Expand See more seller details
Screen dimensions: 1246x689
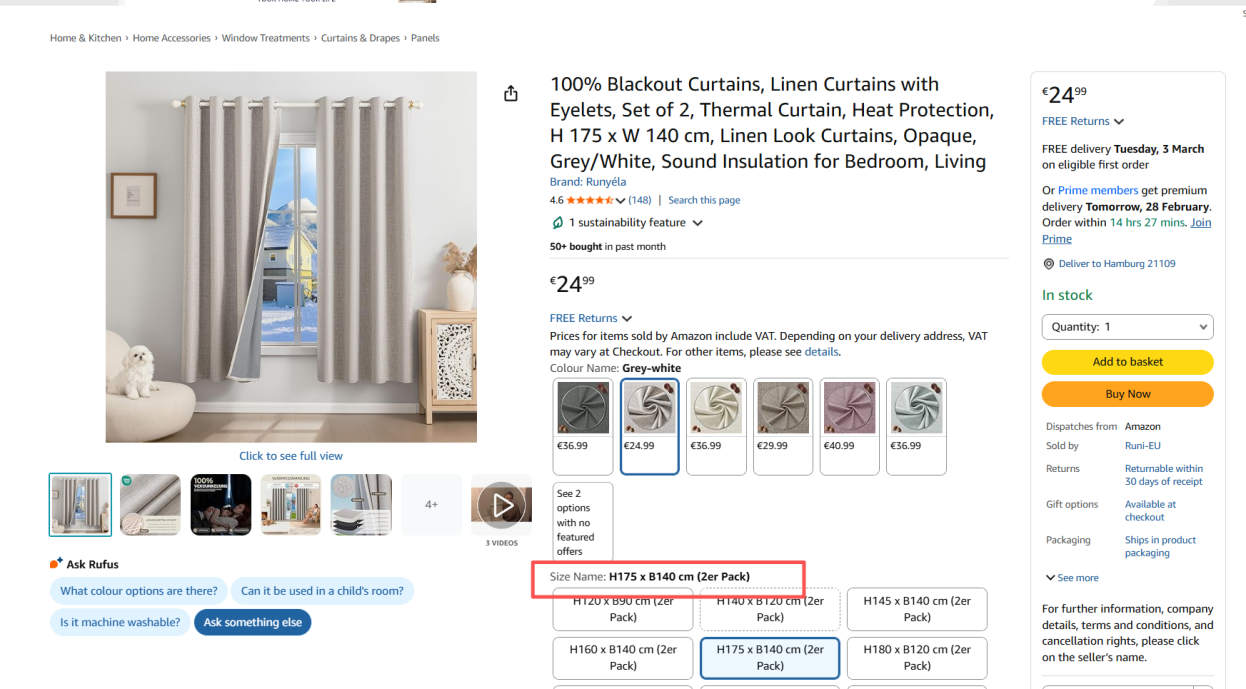(x=1071, y=578)
